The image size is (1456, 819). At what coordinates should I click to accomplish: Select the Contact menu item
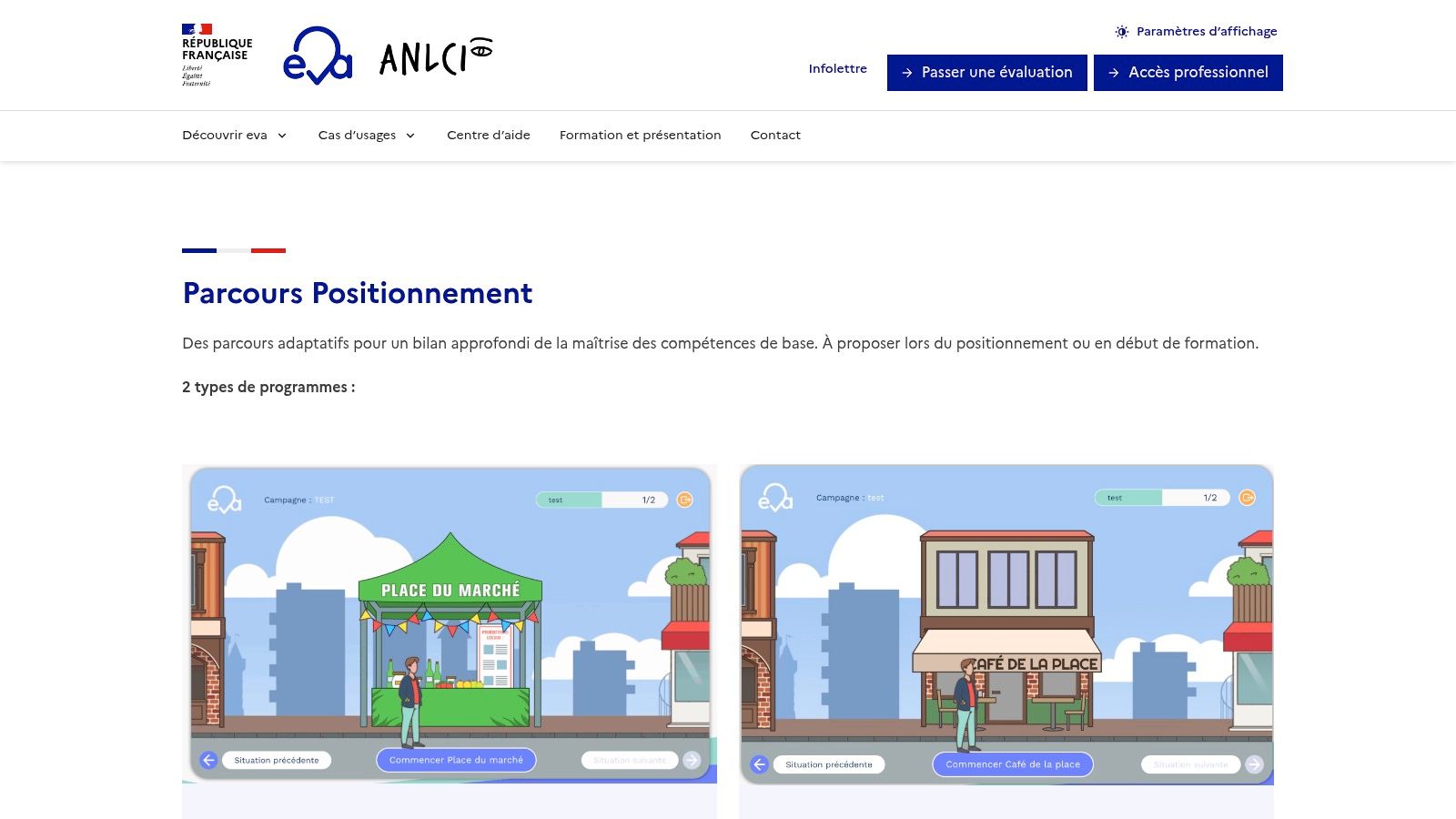[x=775, y=135]
